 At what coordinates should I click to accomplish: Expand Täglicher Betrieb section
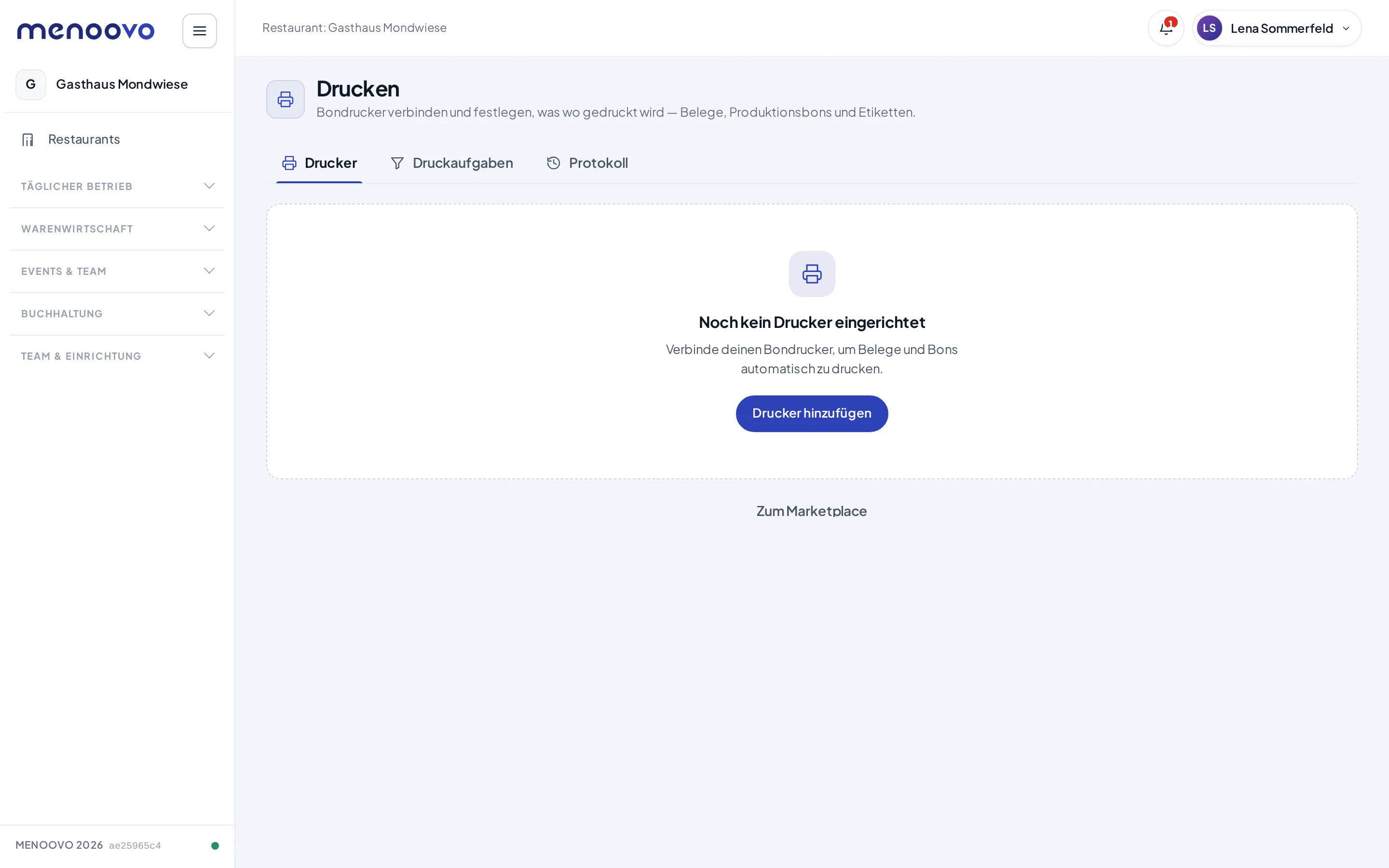point(117,187)
